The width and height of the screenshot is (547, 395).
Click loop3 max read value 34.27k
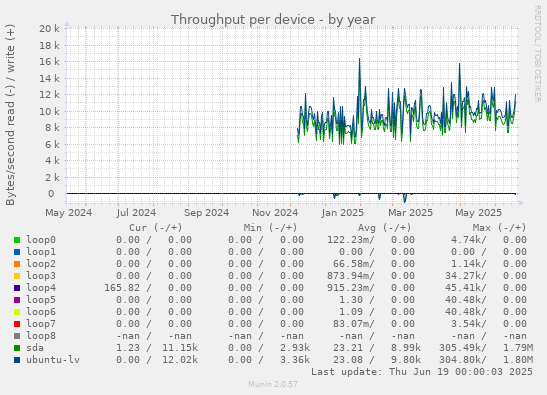tap(465, 276)
